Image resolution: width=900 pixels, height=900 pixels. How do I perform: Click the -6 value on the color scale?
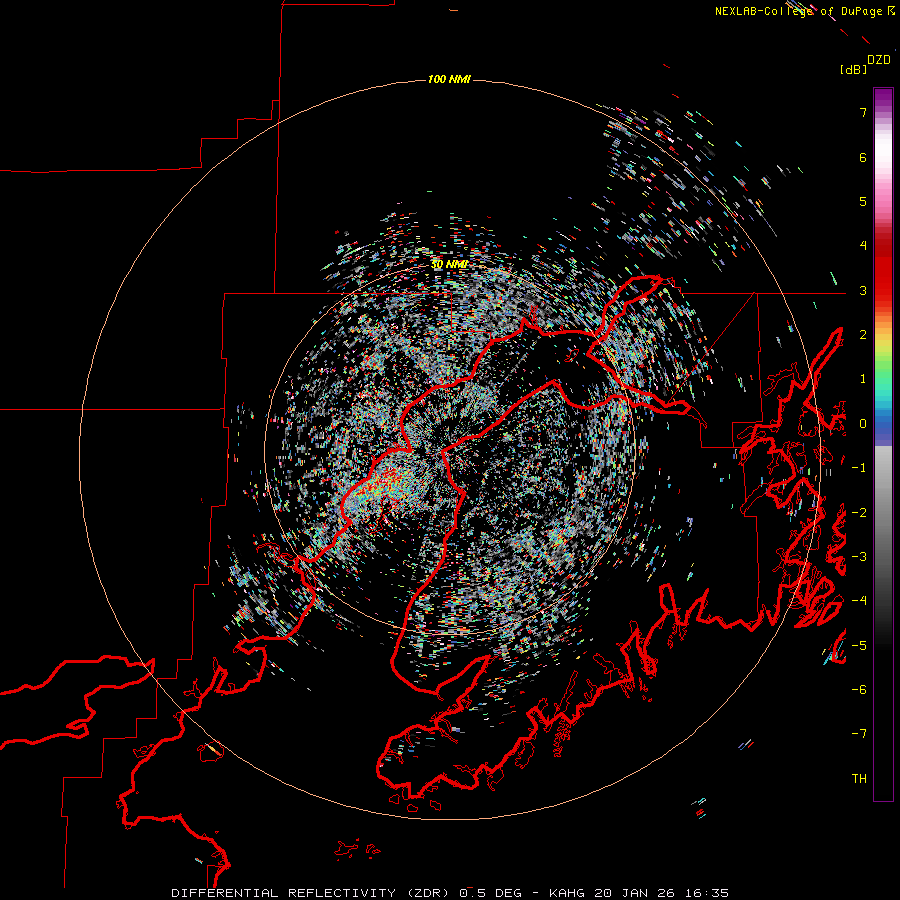(859, 689)
